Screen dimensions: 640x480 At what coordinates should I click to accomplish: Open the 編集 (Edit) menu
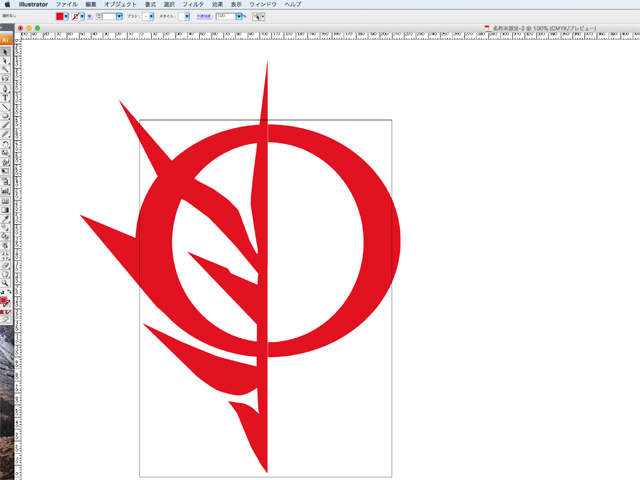tap(91, 4)
